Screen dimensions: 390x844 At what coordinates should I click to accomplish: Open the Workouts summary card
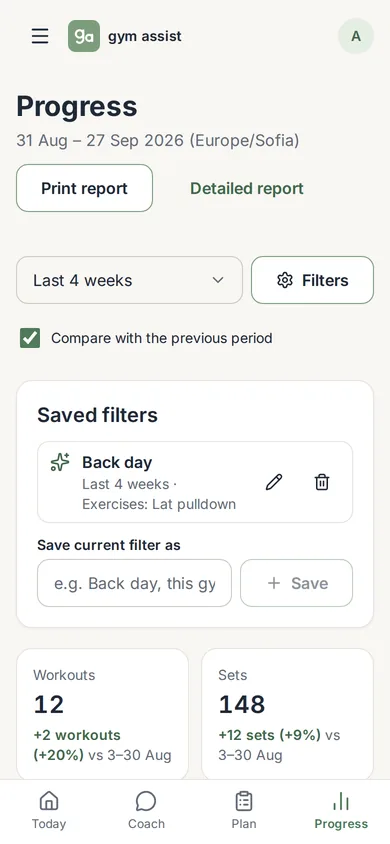pos(102,714)
